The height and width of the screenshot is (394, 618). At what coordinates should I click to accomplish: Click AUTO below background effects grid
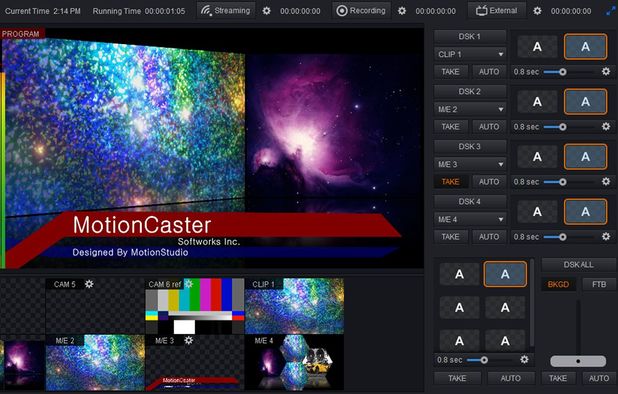(511, 378)
